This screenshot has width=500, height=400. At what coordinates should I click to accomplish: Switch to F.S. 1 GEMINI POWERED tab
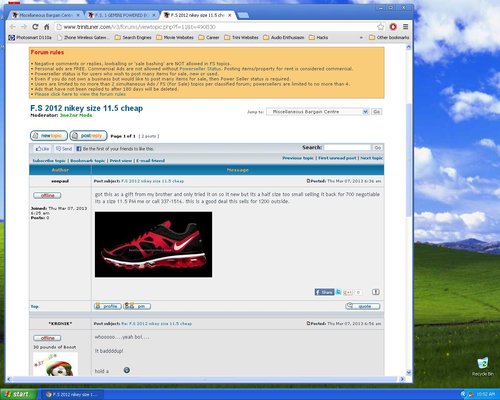pyautogui.click(x=121, y=15)
